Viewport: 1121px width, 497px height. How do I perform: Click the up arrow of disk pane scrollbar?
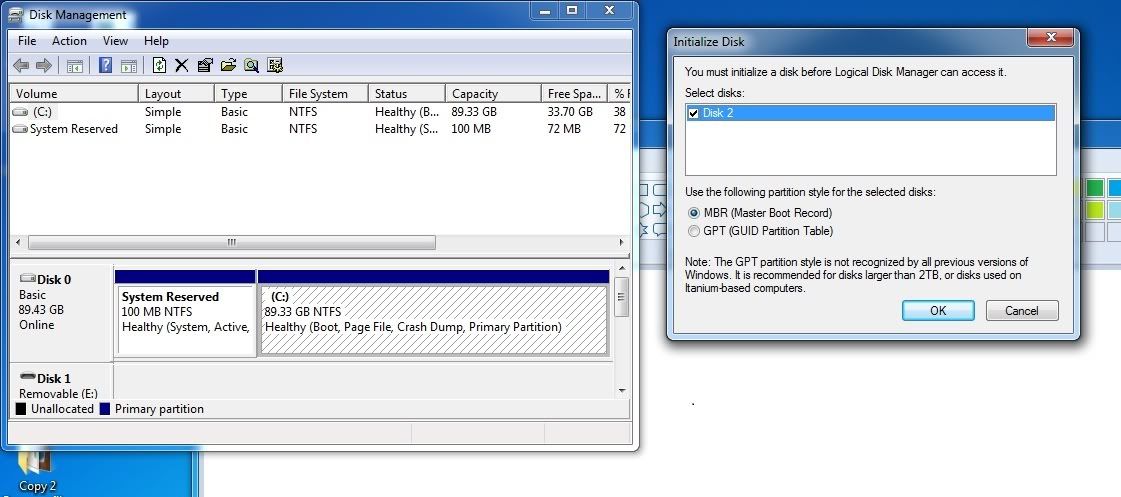click(621, 269)
